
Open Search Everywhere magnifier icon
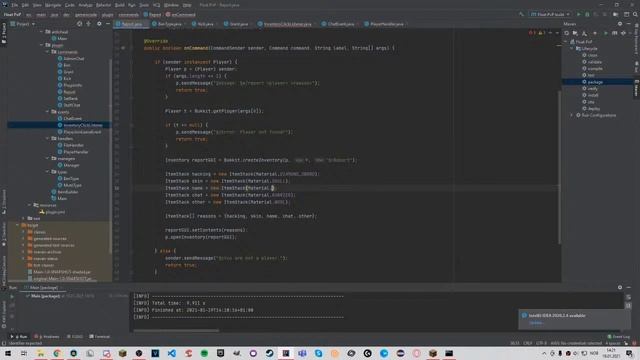pyautogui.click(x=635, y=14)
